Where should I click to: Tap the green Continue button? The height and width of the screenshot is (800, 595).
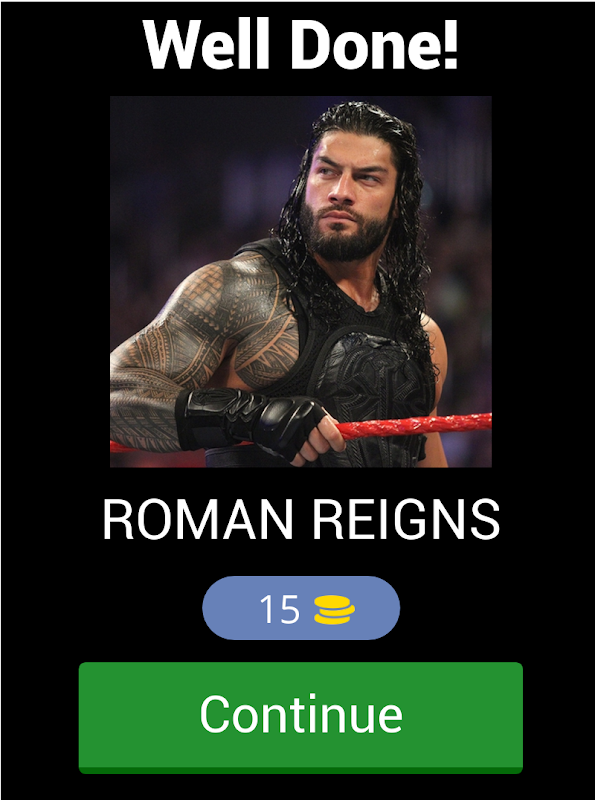(x=301, y=717)
